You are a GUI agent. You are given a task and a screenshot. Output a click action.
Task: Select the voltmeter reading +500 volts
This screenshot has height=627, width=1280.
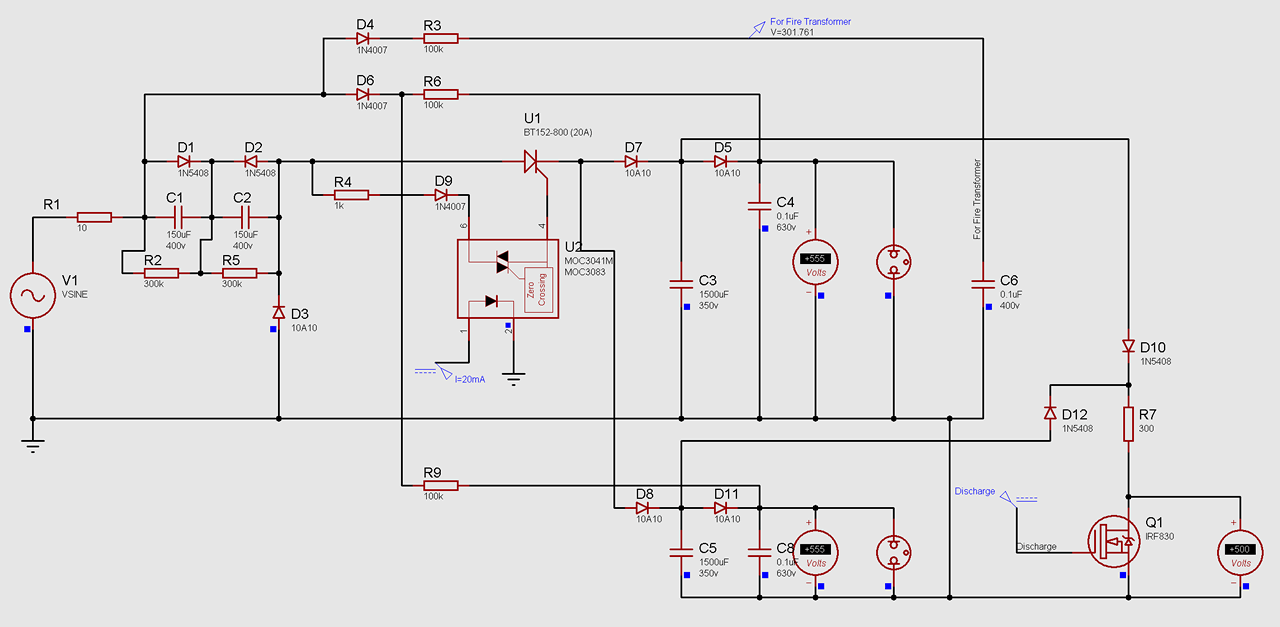point(1239,553)
